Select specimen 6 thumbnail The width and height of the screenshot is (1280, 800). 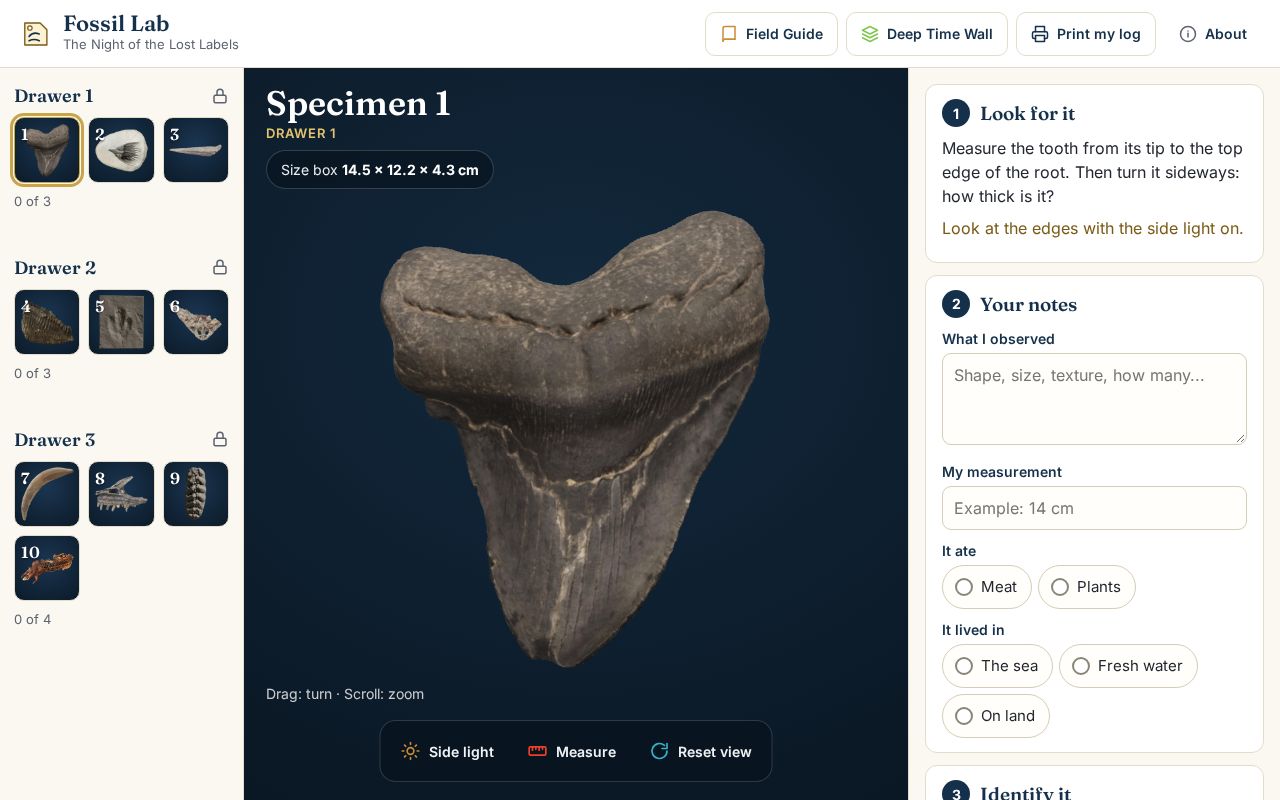coord(196,322)
